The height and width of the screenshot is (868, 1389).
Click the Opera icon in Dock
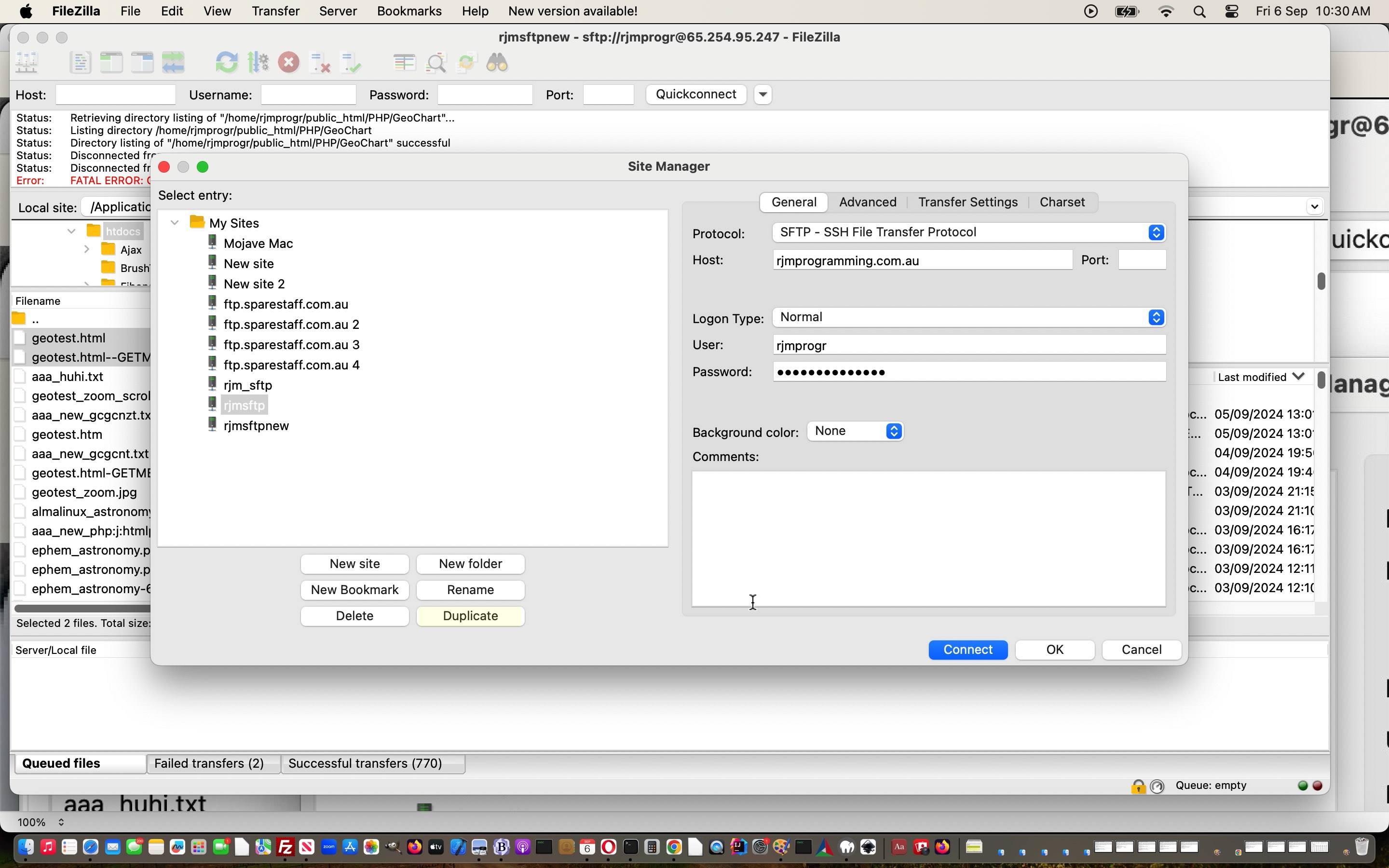pyautogui.click(x=609, y=847)
